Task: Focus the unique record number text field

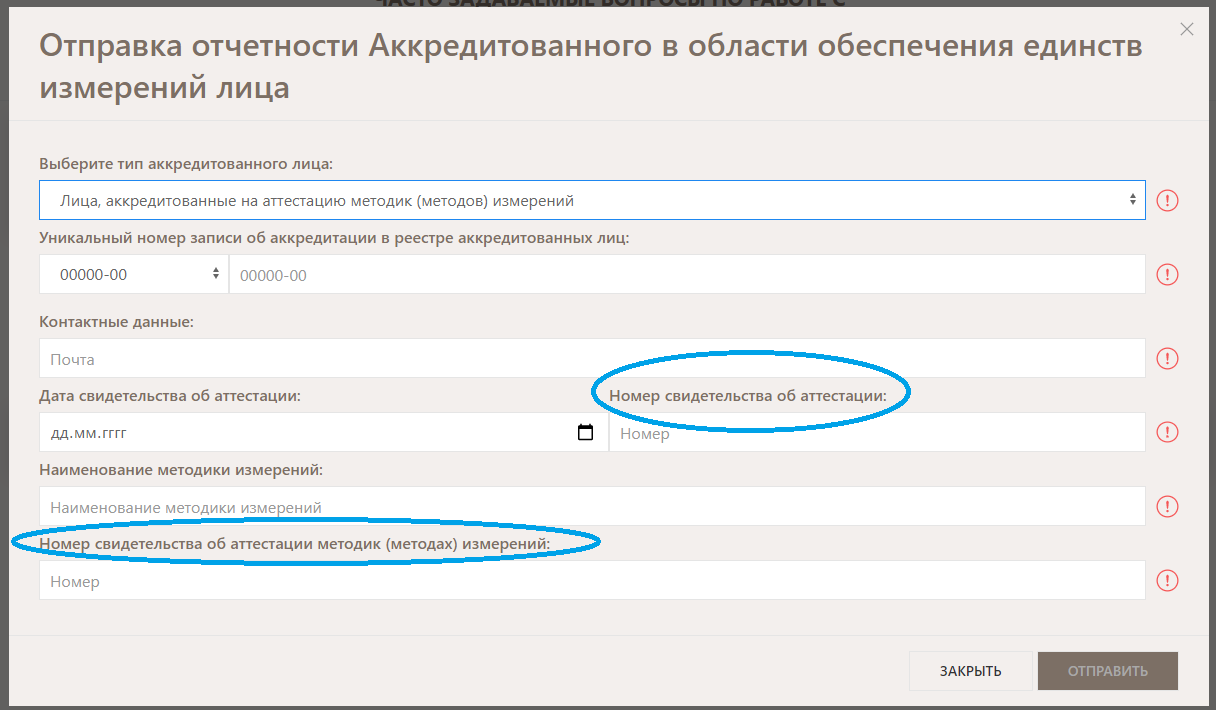Action: point(686,274)
